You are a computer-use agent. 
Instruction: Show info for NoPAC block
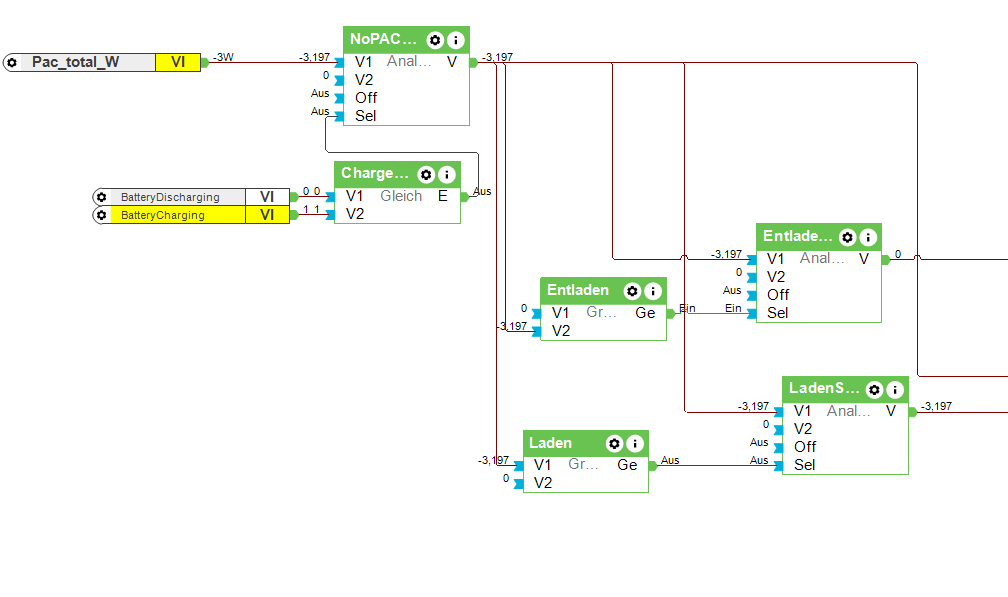(456, 40)
